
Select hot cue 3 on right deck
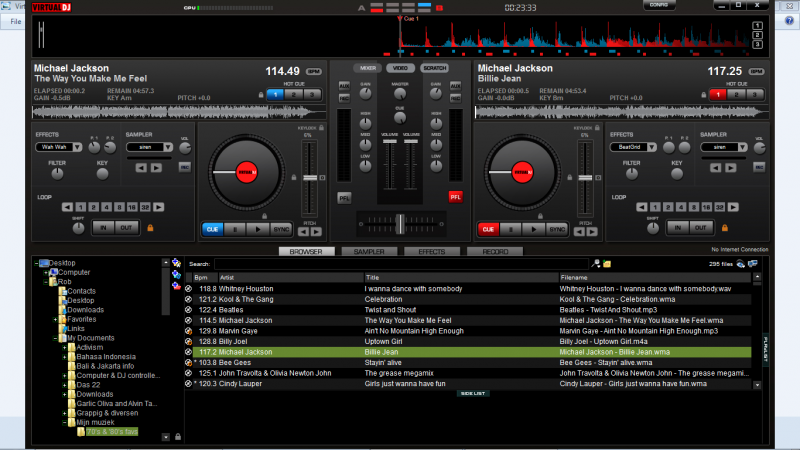pyautogui.click(x=755, y=94)
